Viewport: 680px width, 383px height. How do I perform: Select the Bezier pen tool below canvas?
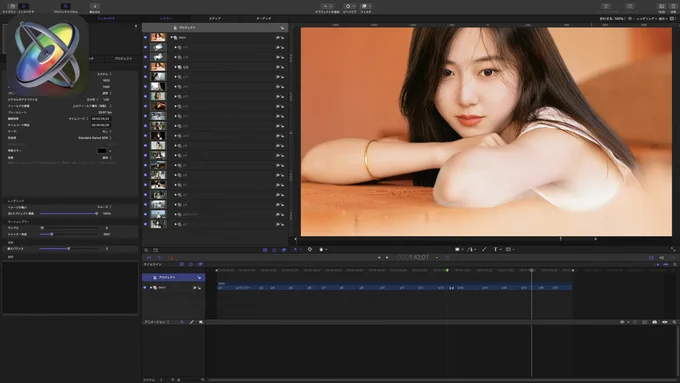coord(470,249)
